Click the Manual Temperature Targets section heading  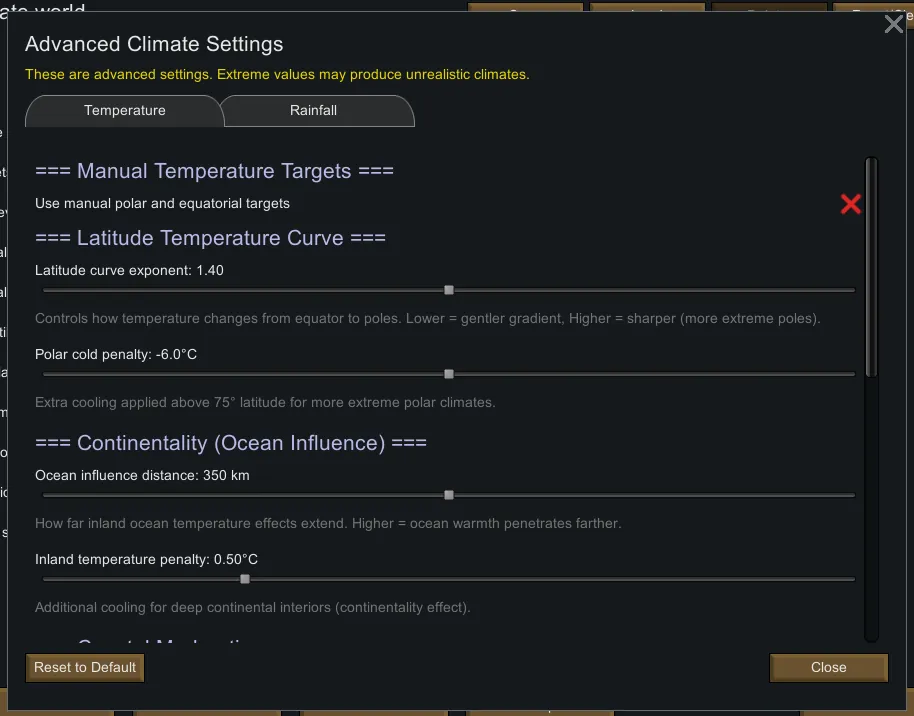coord(214,171)
